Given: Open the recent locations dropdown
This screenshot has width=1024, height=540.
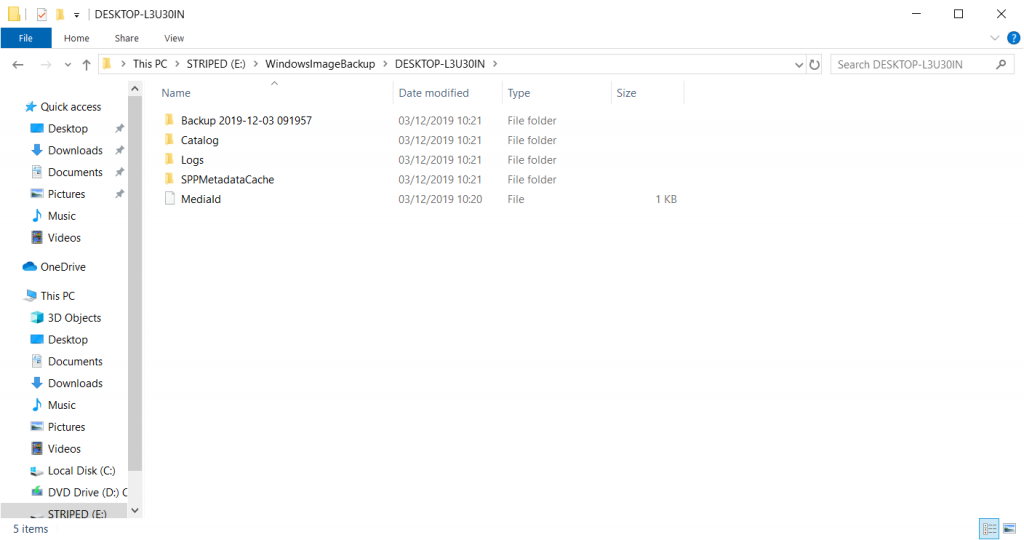Looking at the screenshot, I should 68,64.
